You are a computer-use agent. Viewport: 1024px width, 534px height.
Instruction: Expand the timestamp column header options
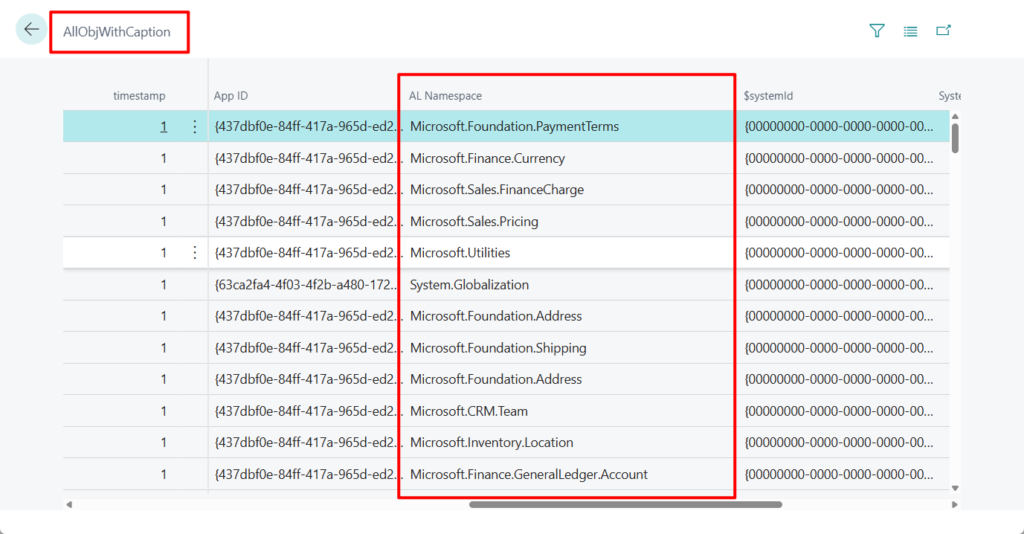pyautogui.click(x=139, y=96)
